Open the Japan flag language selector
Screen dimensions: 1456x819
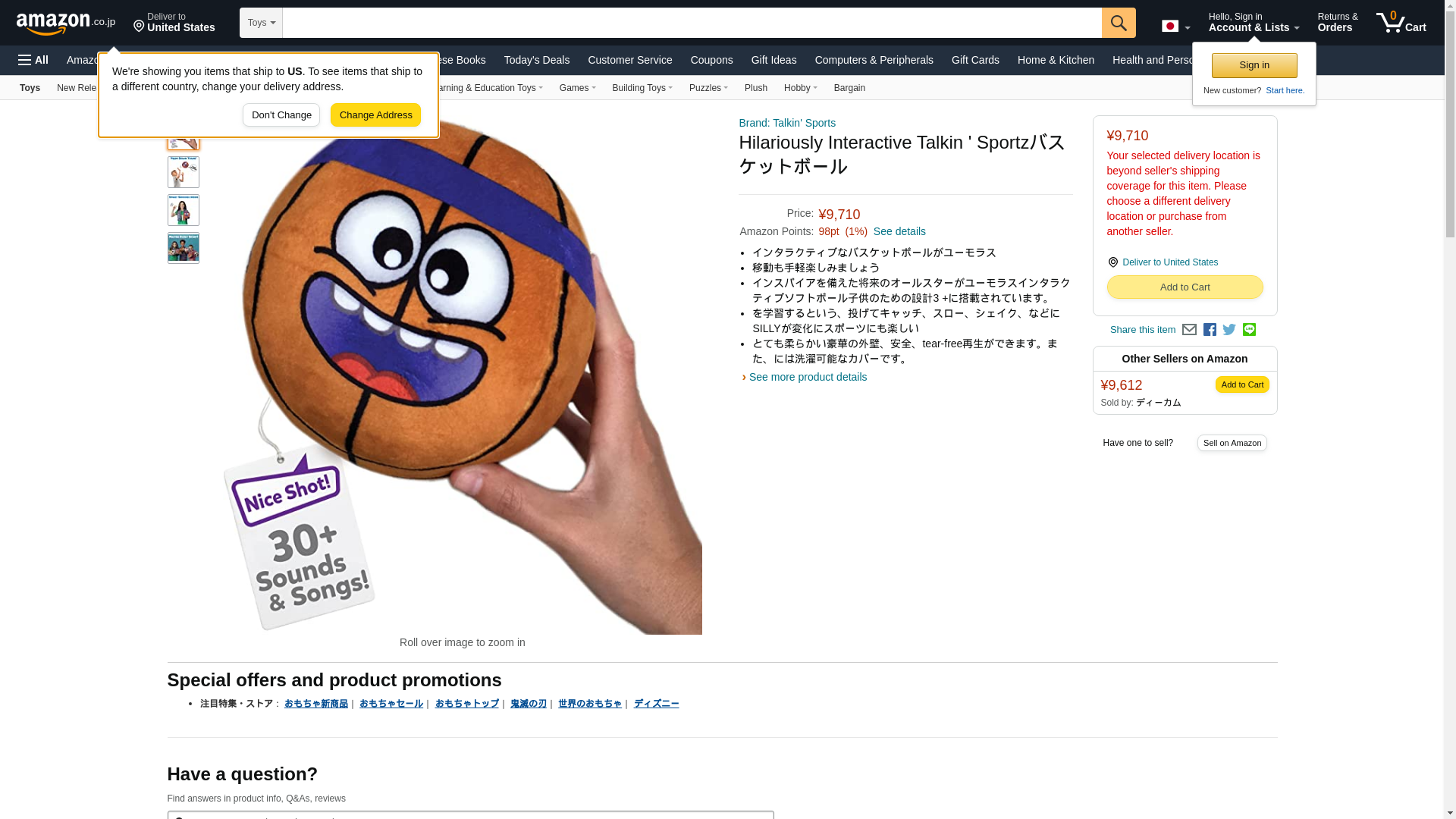1175,26
